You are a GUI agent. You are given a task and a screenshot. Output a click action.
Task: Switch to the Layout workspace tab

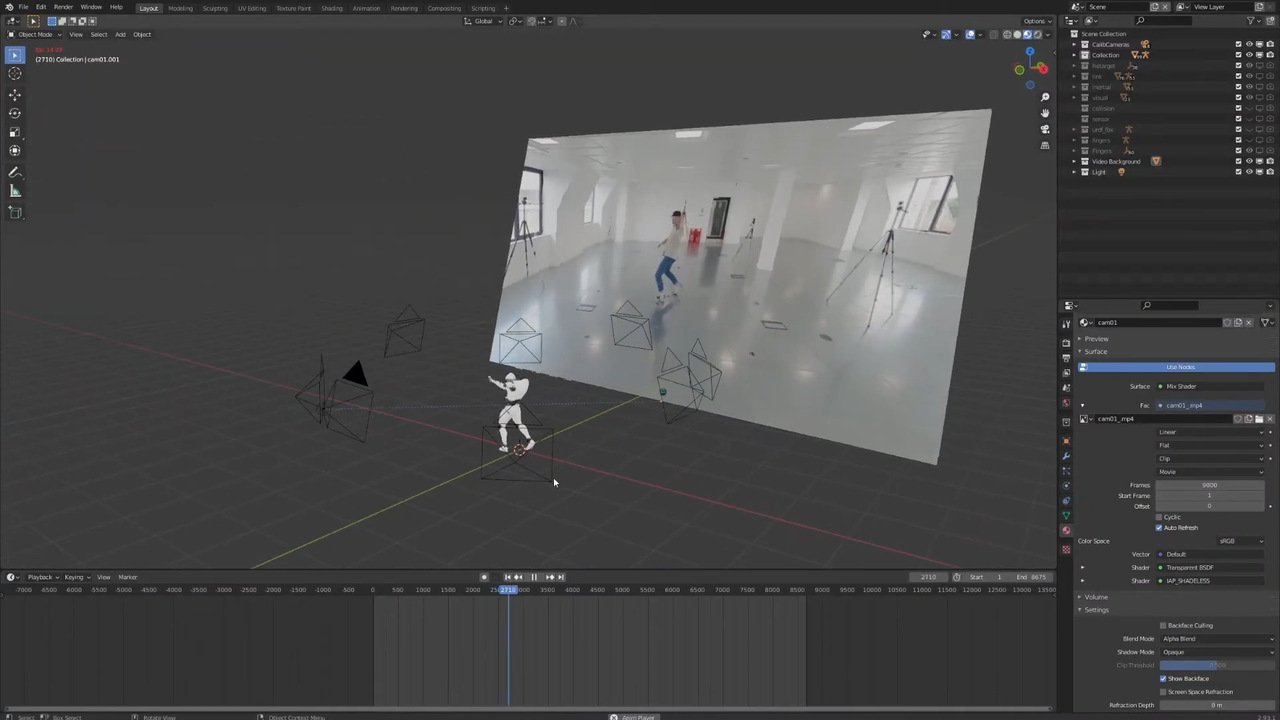[148, 8]
